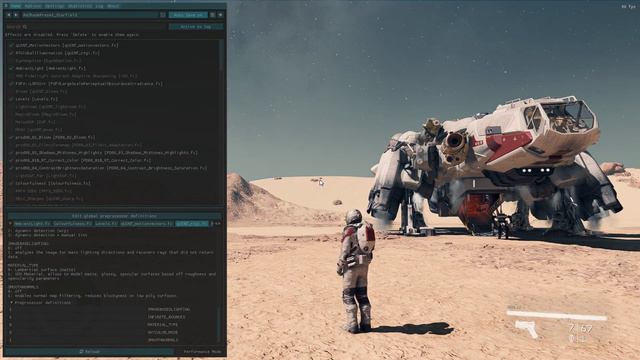
Task: Select the disabled Lightroom effect row
Action: [51, 107]
